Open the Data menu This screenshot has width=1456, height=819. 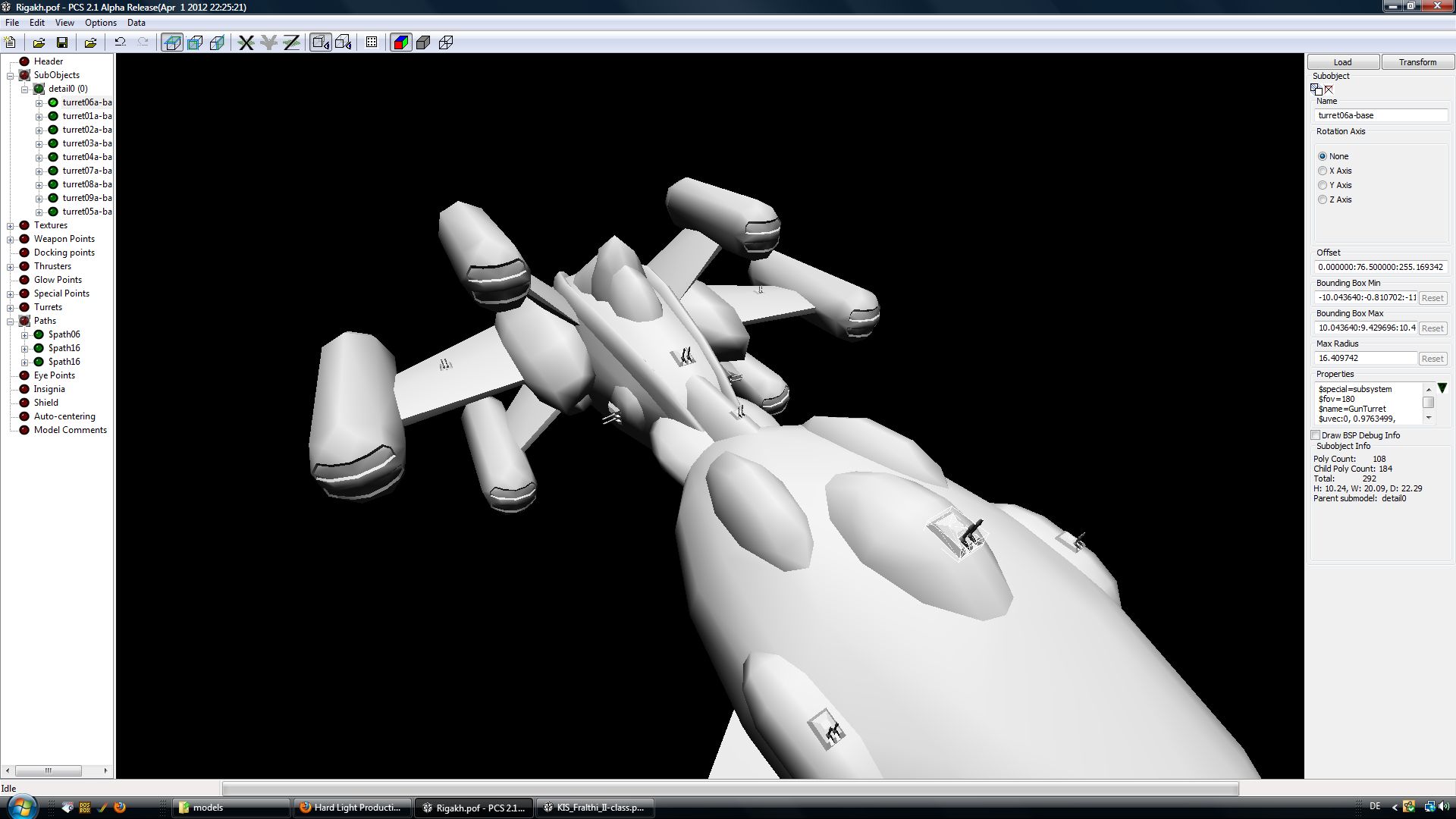tap(136, 23)
